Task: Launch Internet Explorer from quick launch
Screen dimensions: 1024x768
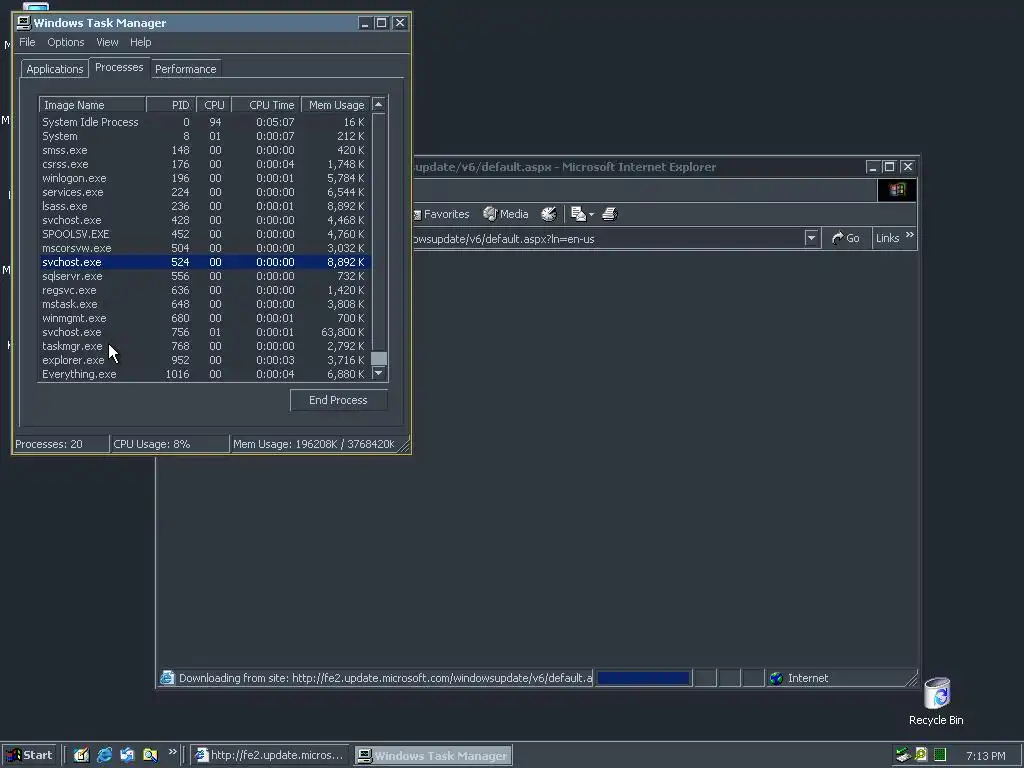Action: pos(104,755)
